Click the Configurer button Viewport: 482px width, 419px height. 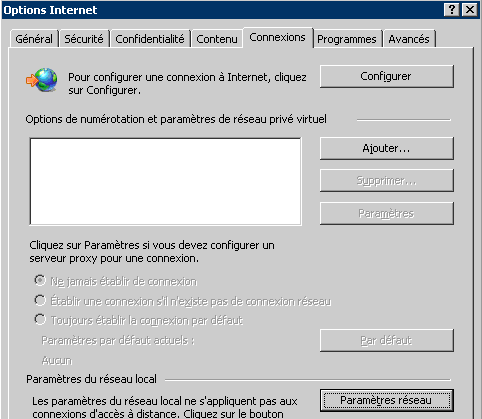(387, 76)
